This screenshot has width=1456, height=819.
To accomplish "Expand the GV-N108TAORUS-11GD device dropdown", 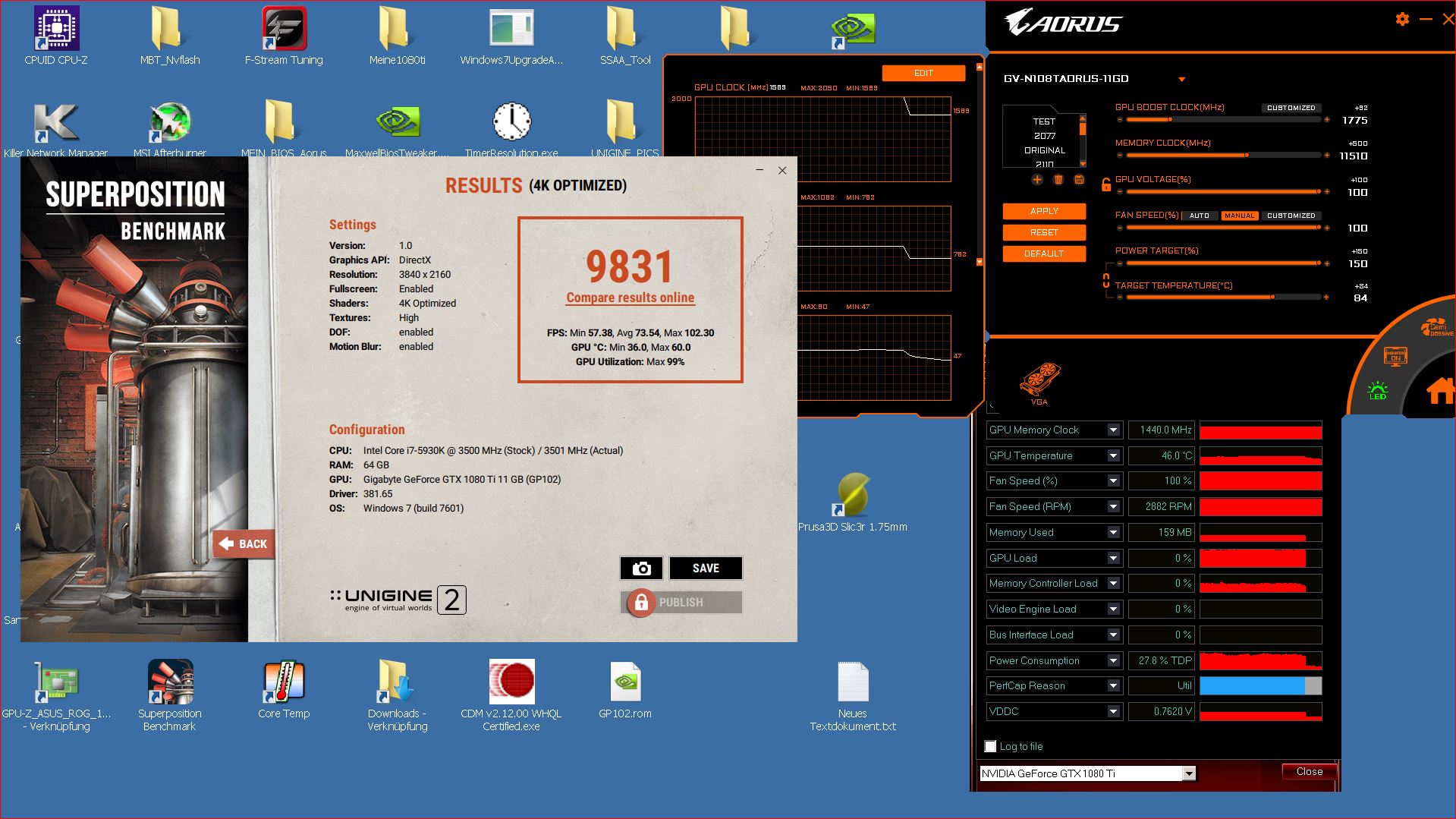I will tap(1181, 79).
